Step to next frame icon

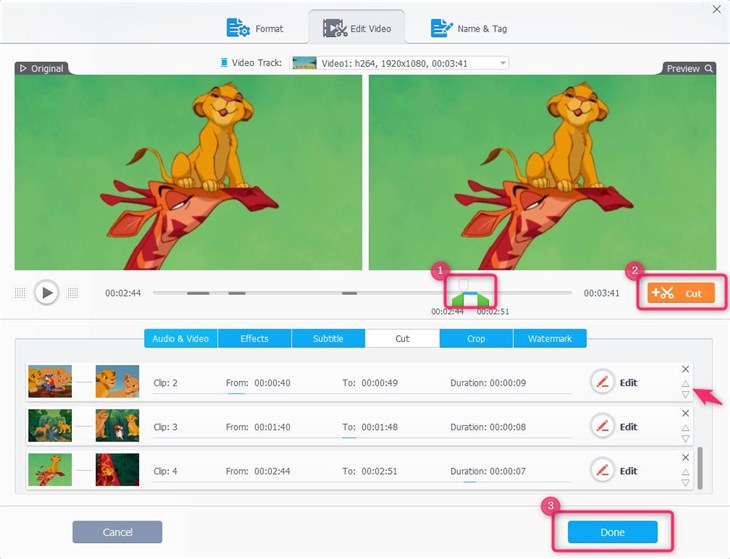pos(73,293)
